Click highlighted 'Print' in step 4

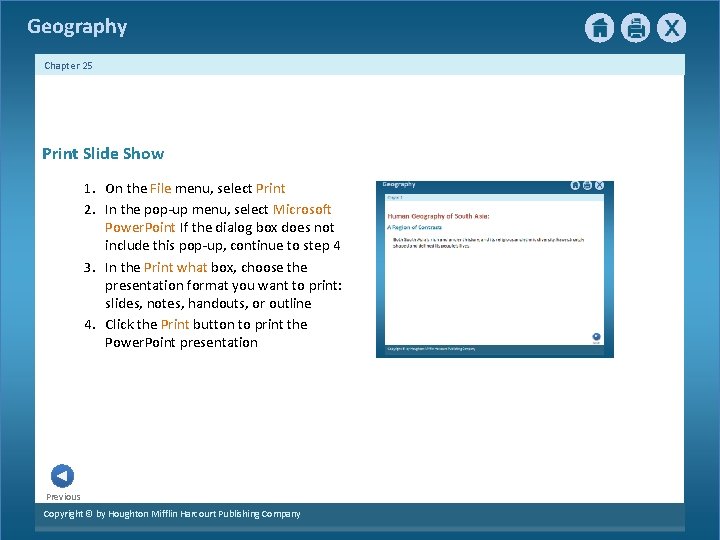click(x=175, y=324)
